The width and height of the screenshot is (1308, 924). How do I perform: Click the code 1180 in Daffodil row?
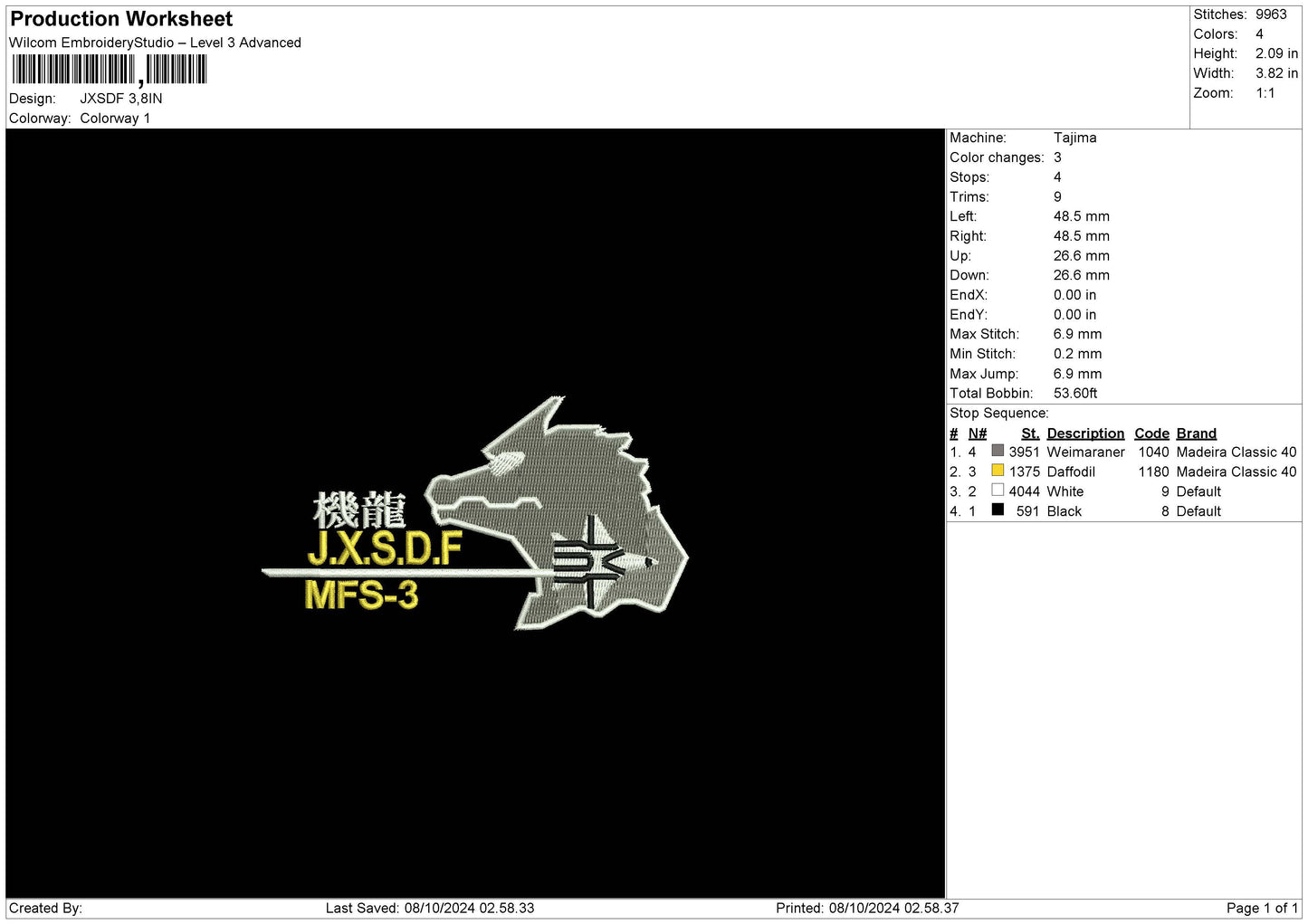tap(1153, 472)
